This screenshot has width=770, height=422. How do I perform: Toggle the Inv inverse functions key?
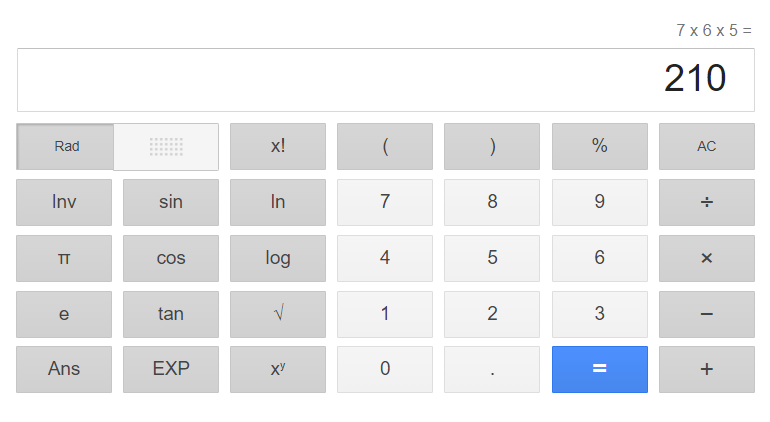point(64,202)
